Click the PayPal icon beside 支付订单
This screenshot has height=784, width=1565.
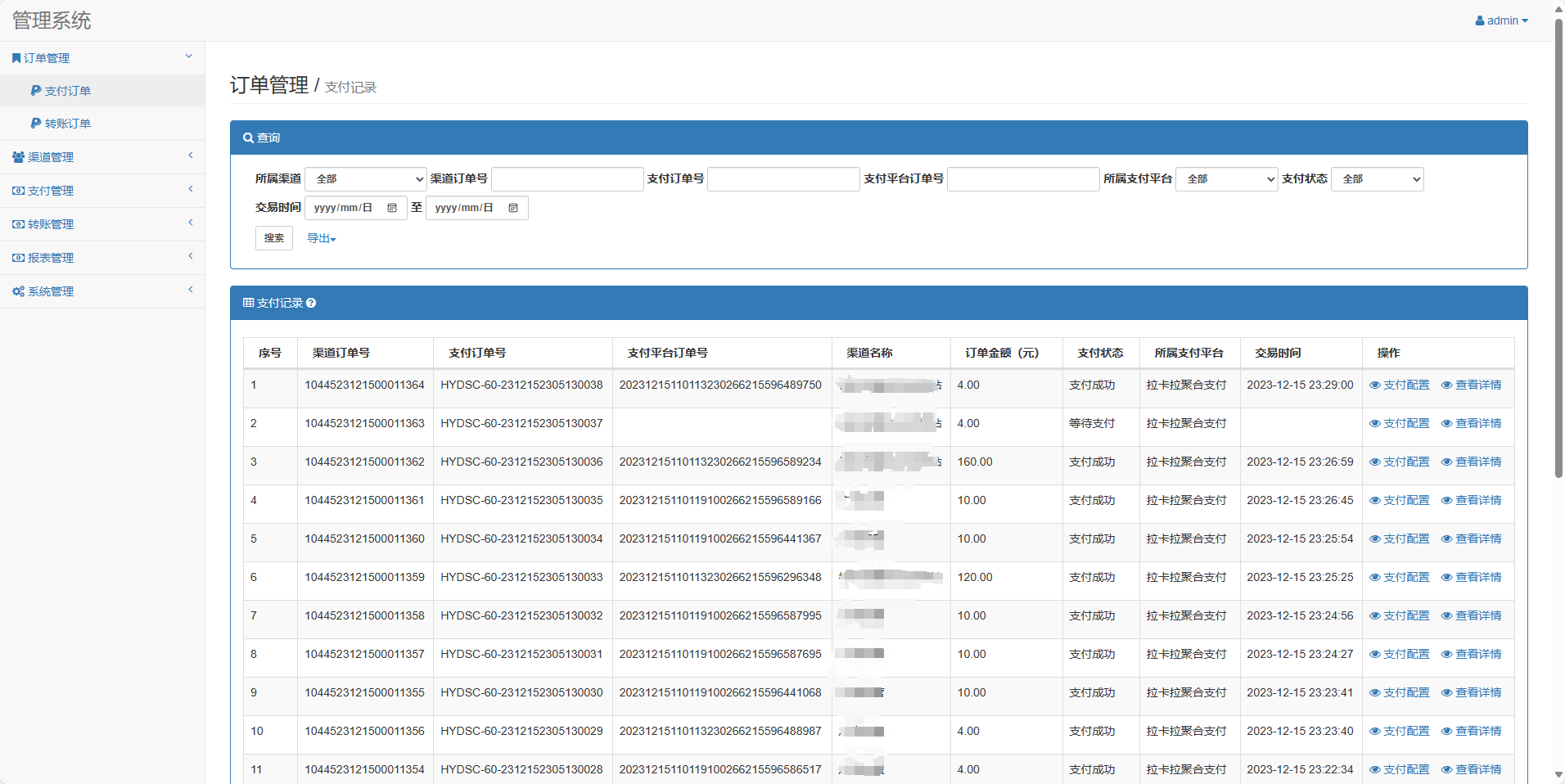pyautogui.click(x=36, y=91)
